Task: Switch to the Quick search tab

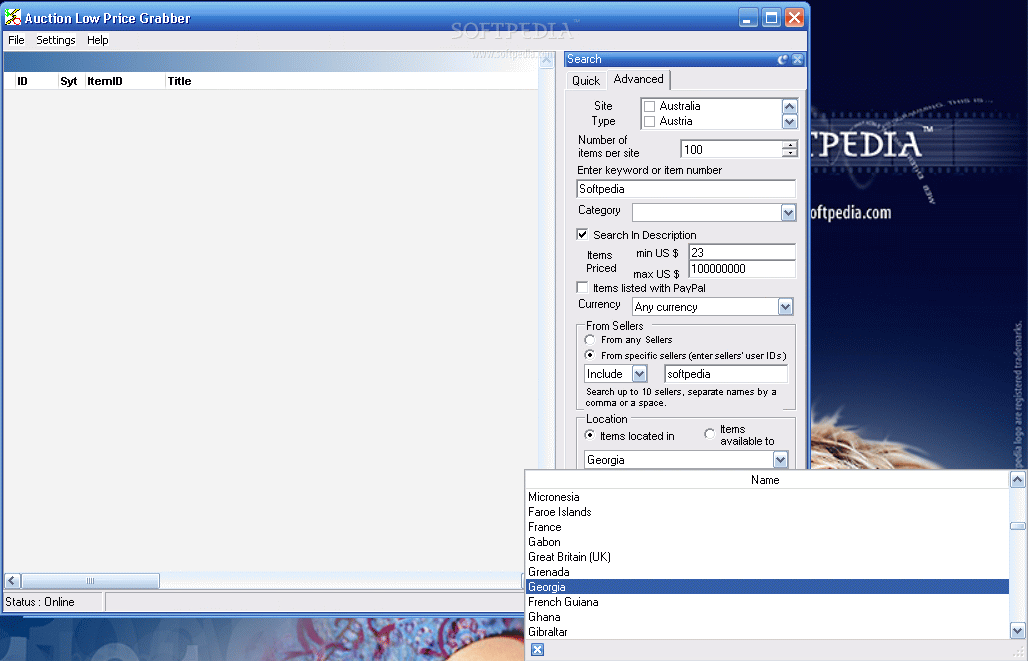Action: click(585, 81)
